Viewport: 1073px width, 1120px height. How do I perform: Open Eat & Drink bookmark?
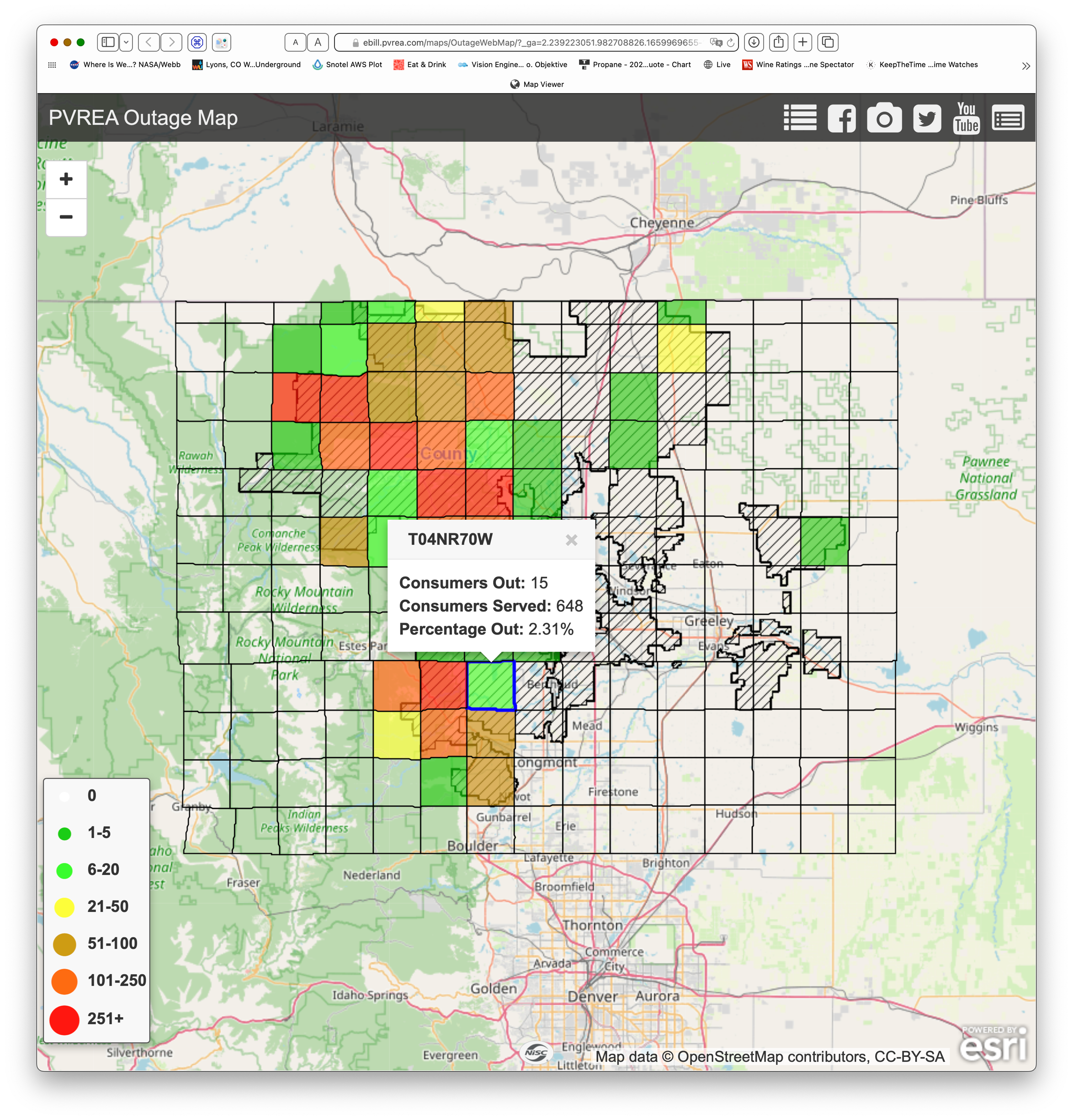tap(420, 64)
